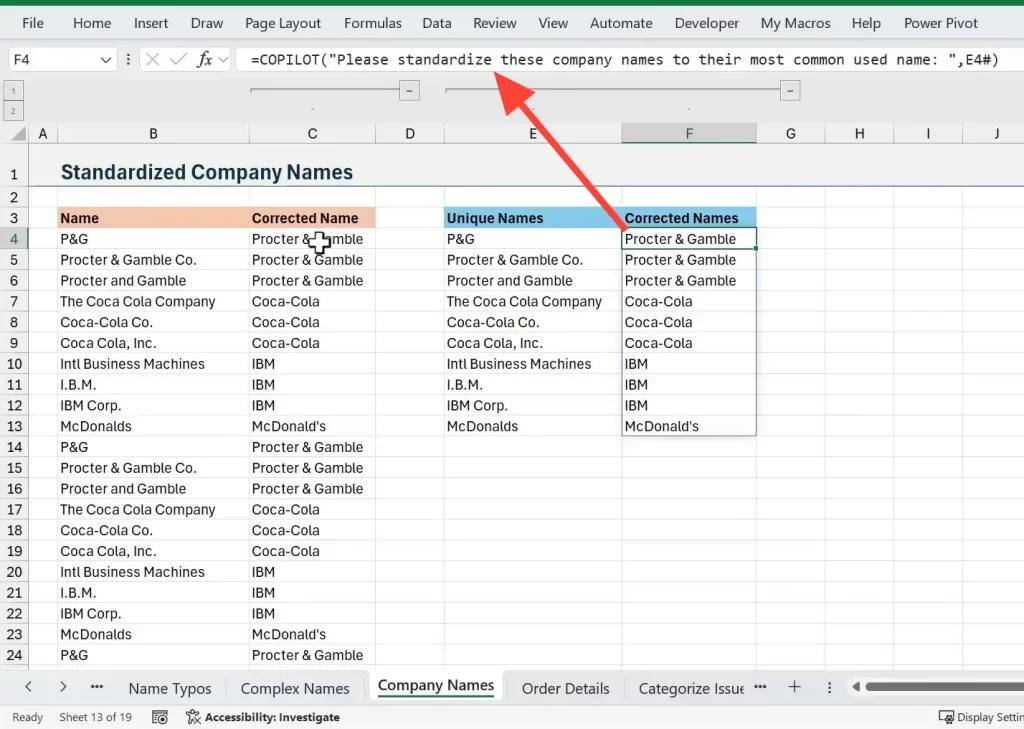The image size is (1024, 729).
Task: Click the Insert Function fx icon
Action: [x=204, y=60]
